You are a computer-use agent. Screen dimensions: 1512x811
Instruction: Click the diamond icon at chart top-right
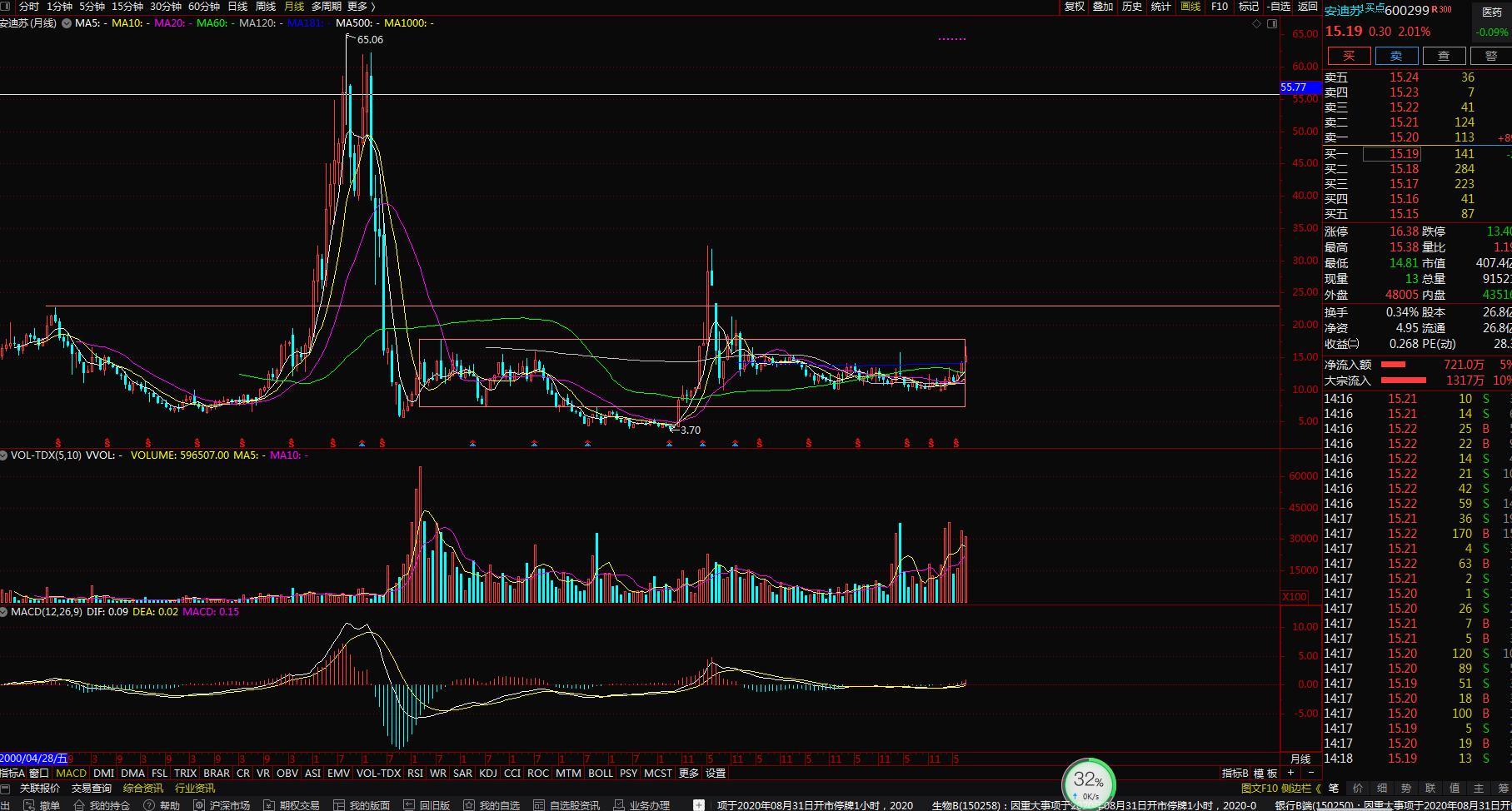[1256, 23]
